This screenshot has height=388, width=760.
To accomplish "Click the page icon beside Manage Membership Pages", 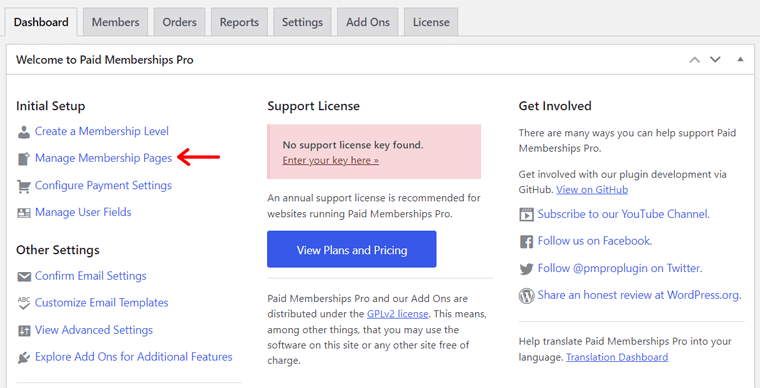I will click(x=23, y=159).
